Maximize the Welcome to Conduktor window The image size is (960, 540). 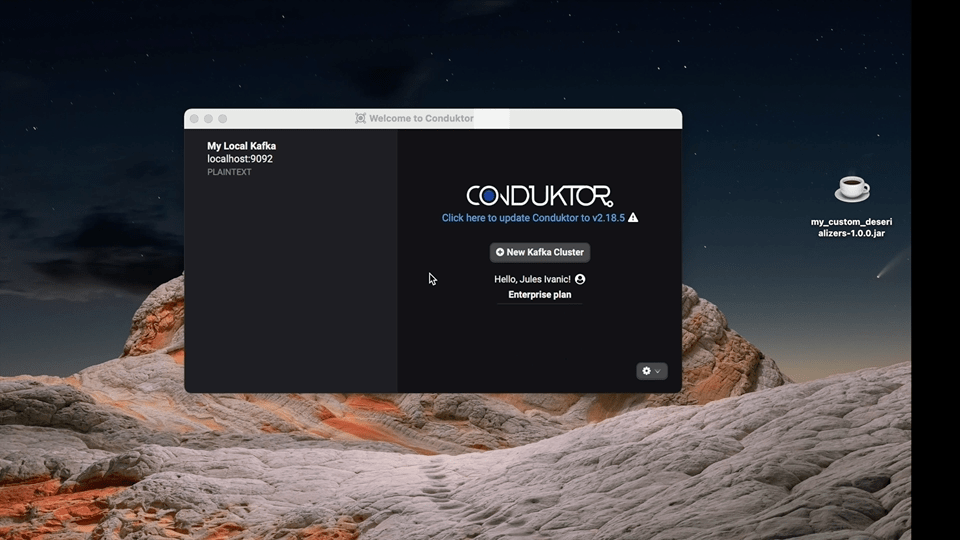pyautogui.click(x=223, y=119)
